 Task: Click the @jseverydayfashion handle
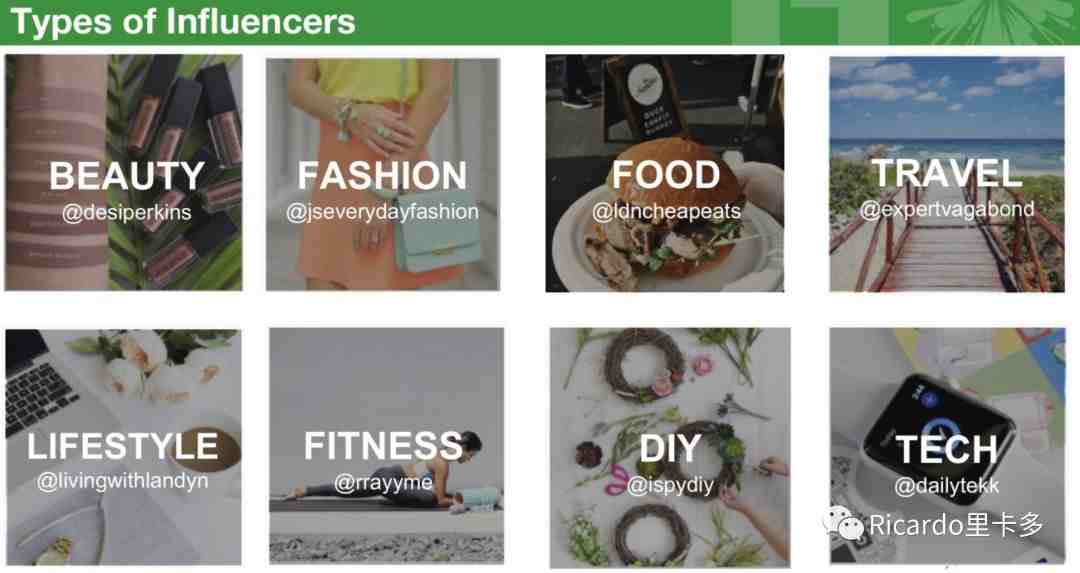(382, 211)
